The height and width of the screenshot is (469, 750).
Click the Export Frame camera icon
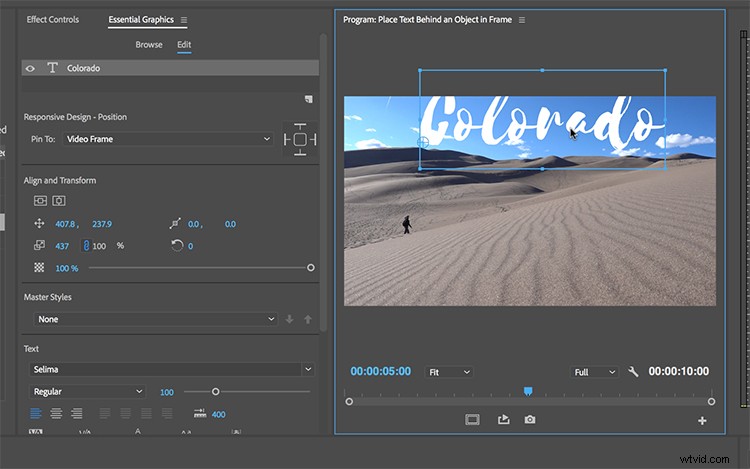(529, 419)
